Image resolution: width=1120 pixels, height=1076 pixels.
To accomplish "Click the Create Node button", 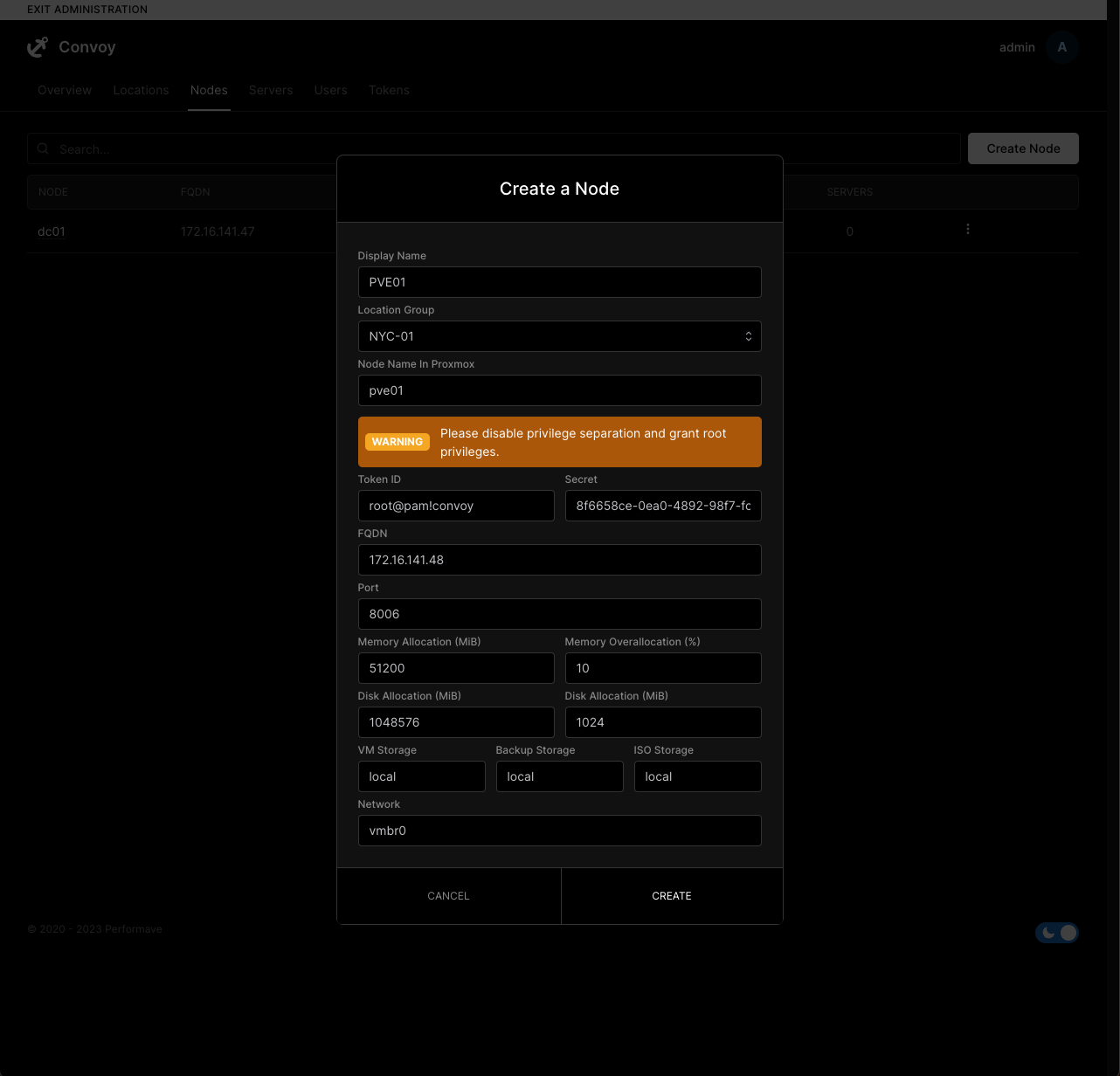I will click(1023, 148).
